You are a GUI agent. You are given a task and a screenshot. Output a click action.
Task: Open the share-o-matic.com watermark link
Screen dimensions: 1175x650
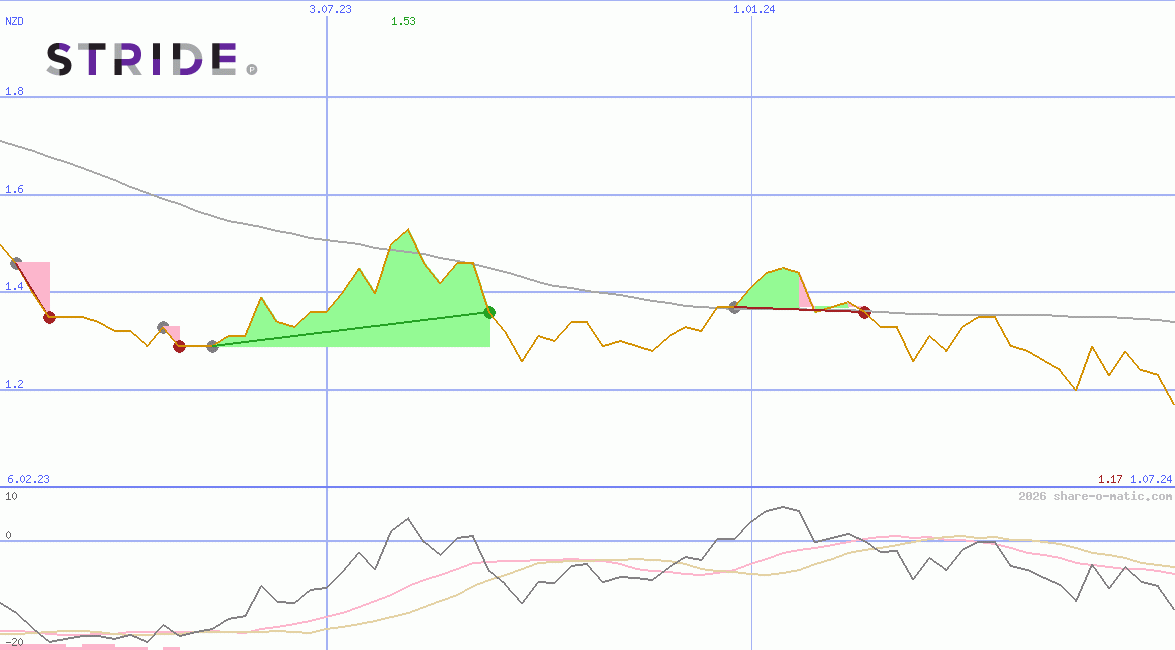1095,496
